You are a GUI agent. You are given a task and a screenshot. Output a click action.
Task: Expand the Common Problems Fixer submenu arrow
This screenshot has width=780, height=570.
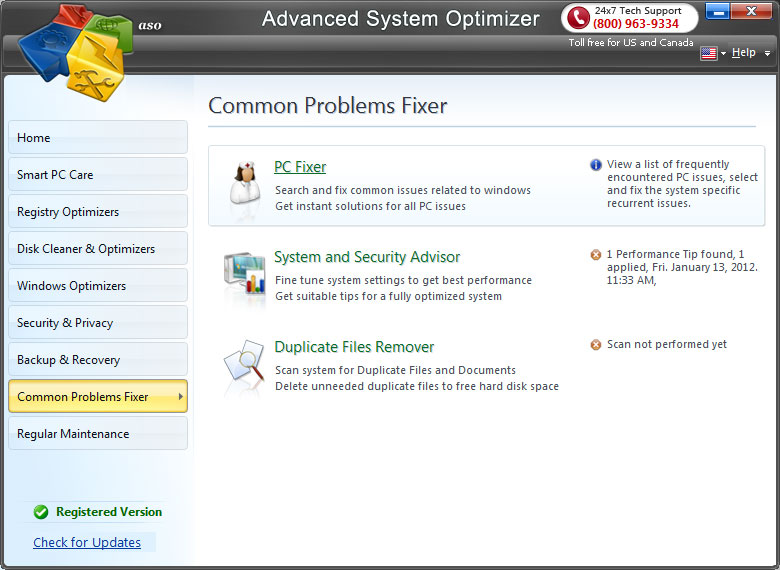pyautogui.click(x=181, y=396)
